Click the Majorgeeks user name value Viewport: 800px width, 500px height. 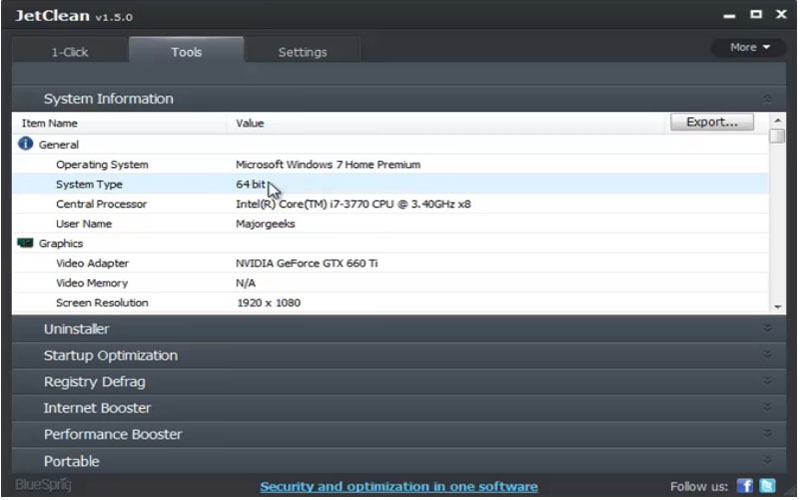coord(265,224)
